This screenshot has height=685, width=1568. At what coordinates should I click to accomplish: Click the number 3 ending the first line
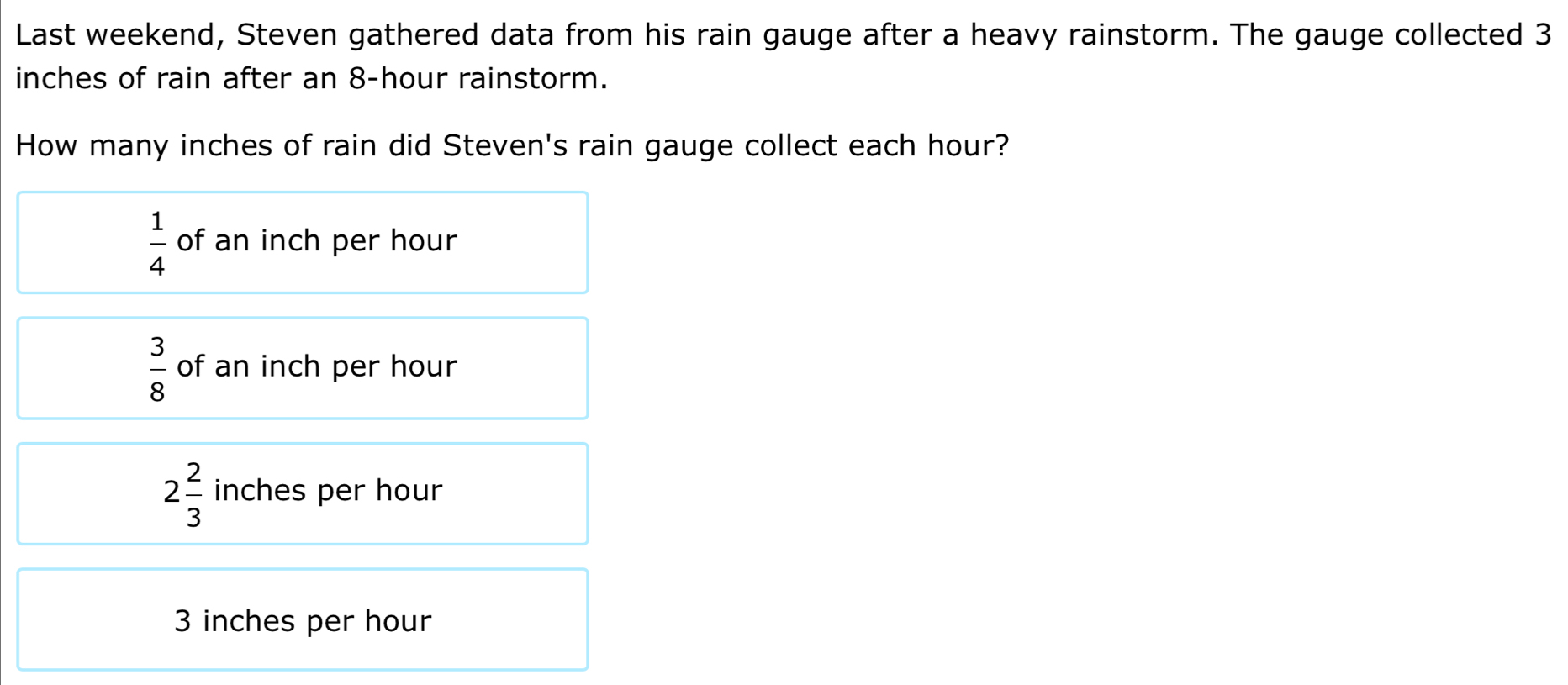1542,35
